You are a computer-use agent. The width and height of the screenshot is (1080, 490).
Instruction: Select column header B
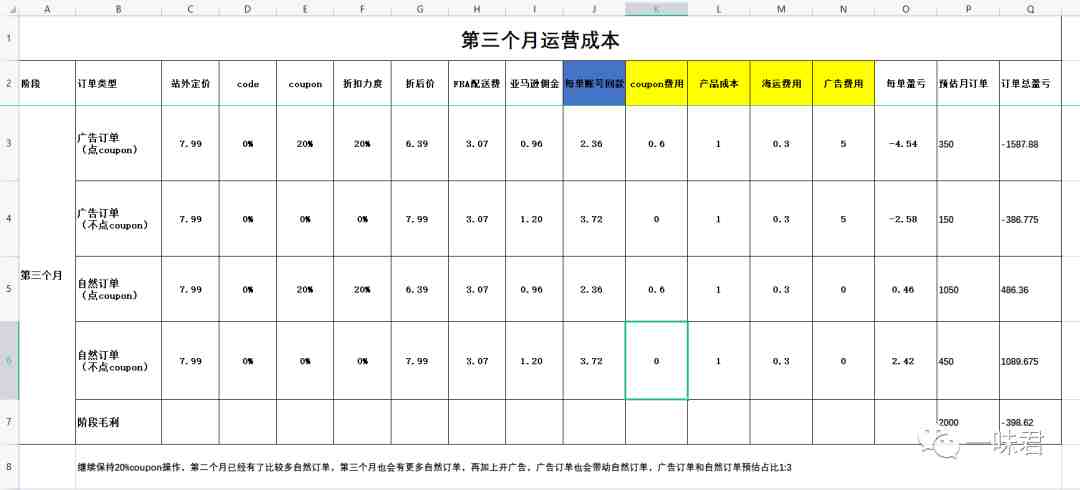pos(118,9)
